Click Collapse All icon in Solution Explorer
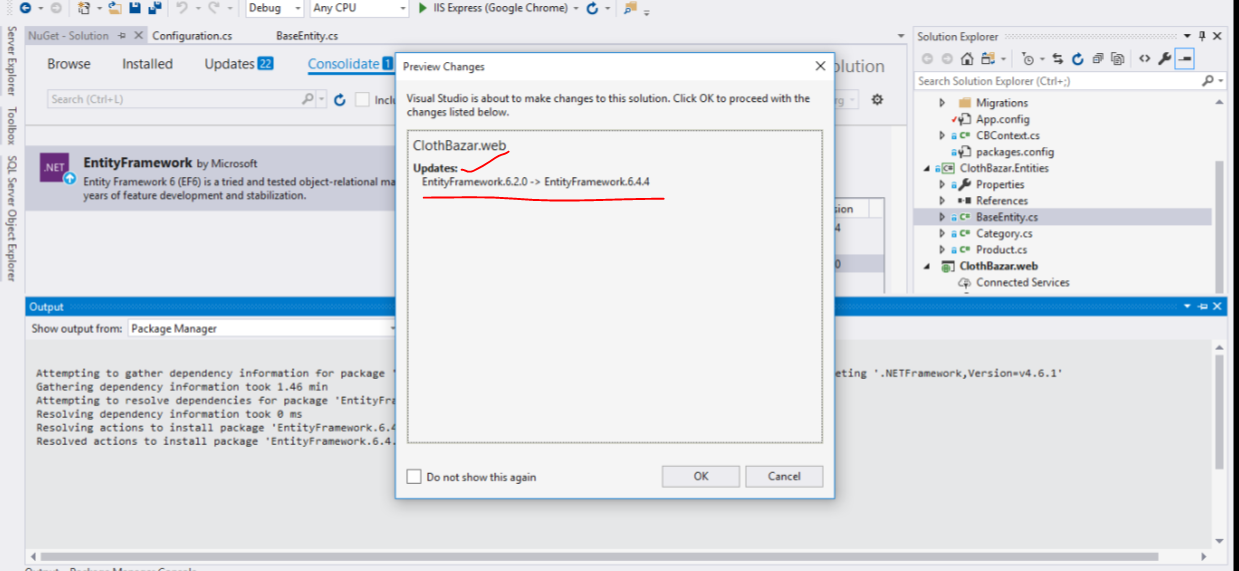The width and height of the screenshot is (1239, 571). pos(1098,59)
